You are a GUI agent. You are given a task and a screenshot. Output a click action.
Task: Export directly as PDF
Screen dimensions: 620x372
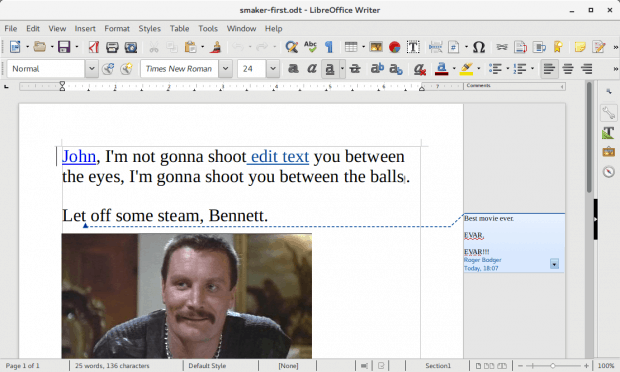click(94, 47)
